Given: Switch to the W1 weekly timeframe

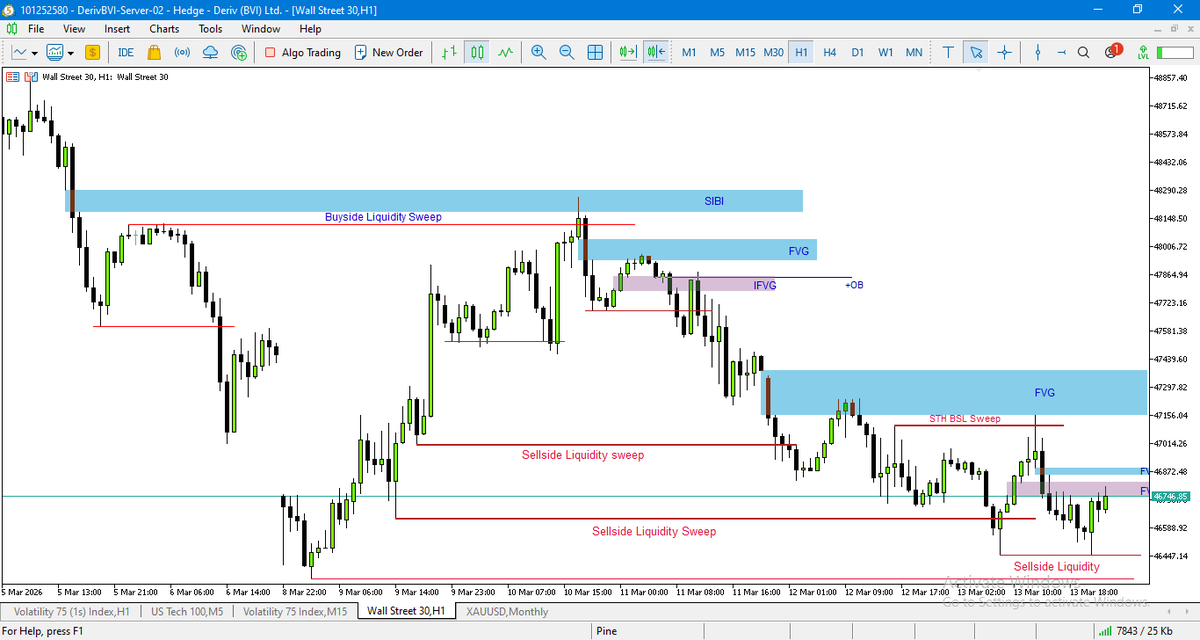Looking at the screenshot, I should pos(885,52).
